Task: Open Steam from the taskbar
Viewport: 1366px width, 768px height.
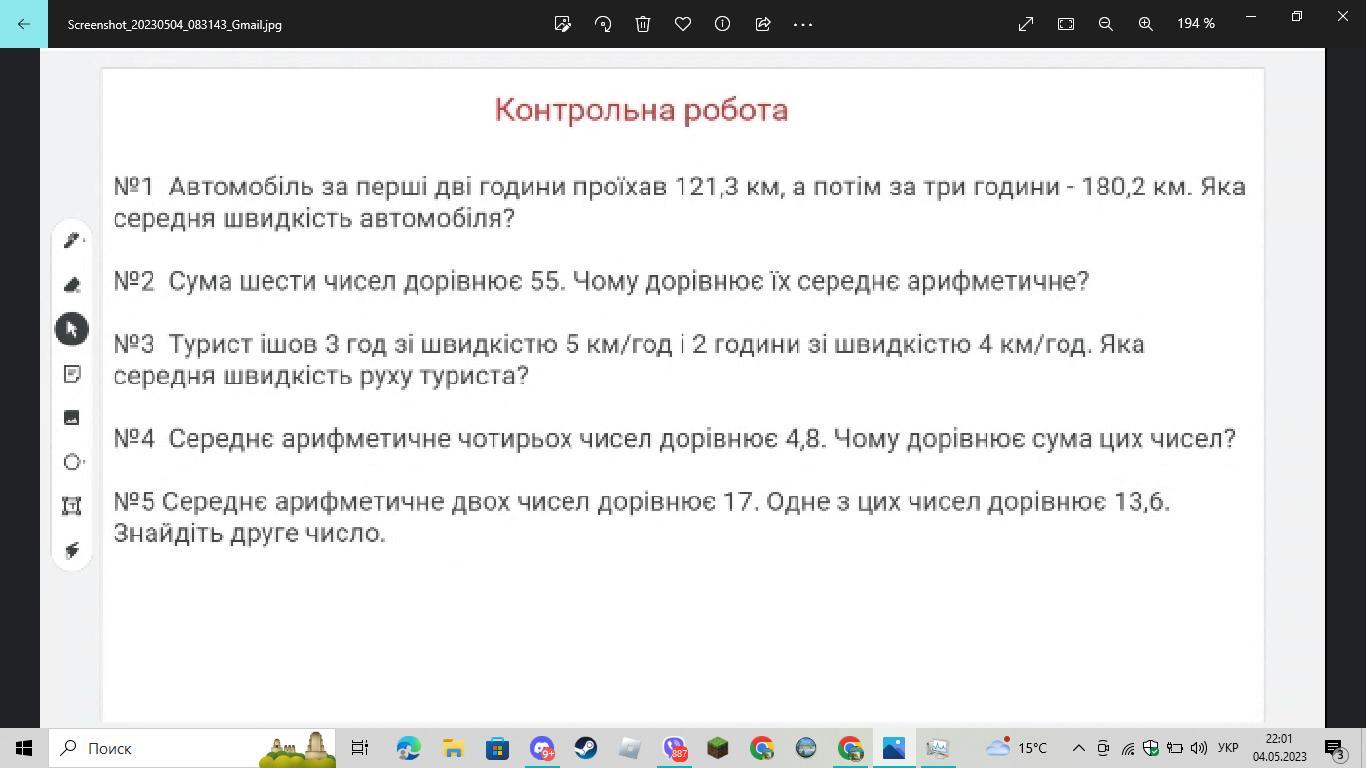Action: click(x=586, y=748)
